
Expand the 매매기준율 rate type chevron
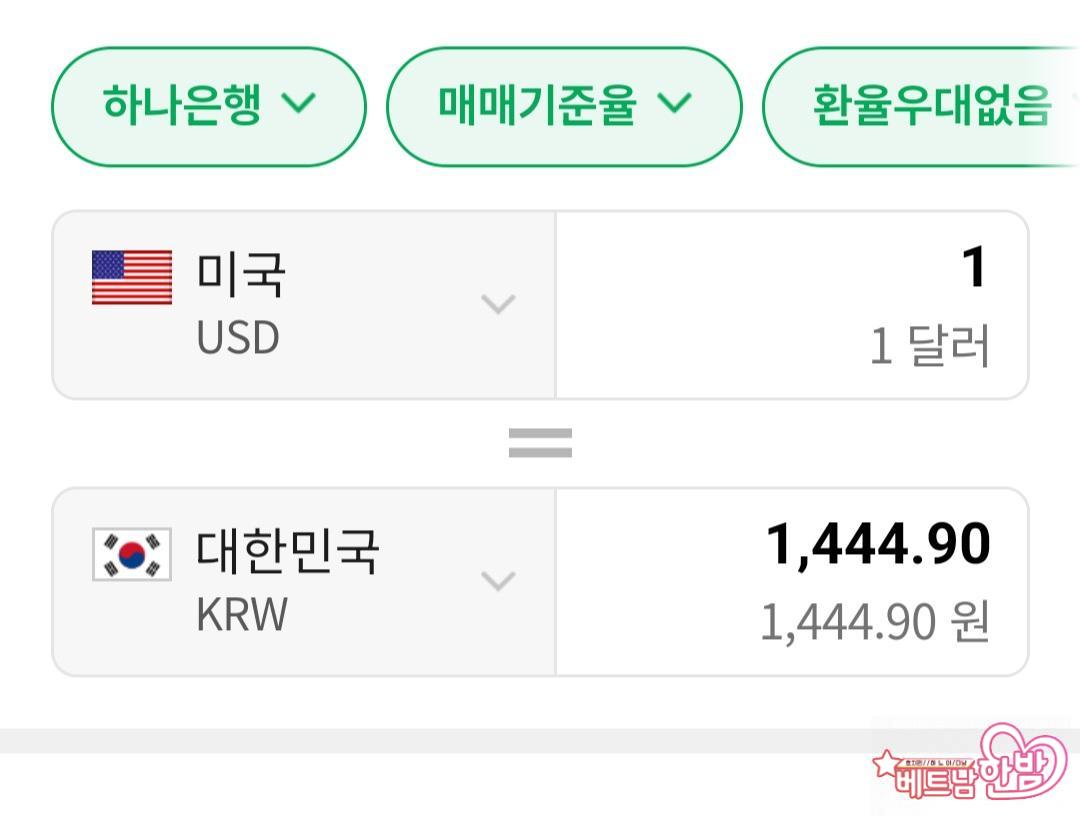(x=675, y=103)
